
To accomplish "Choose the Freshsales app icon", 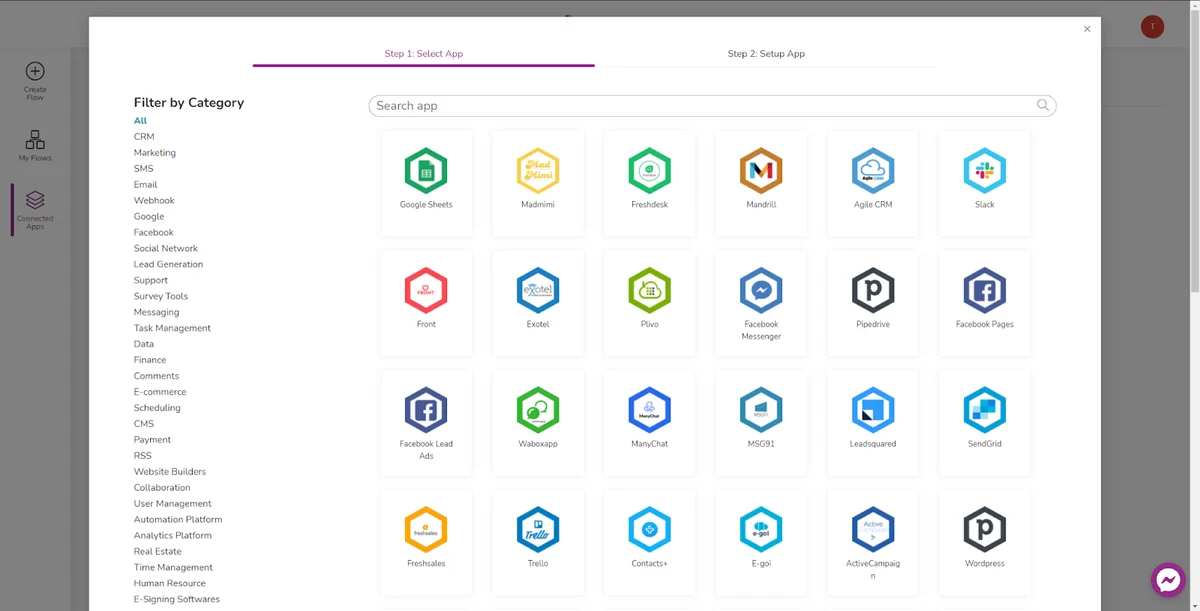I will tap(426, 530).
